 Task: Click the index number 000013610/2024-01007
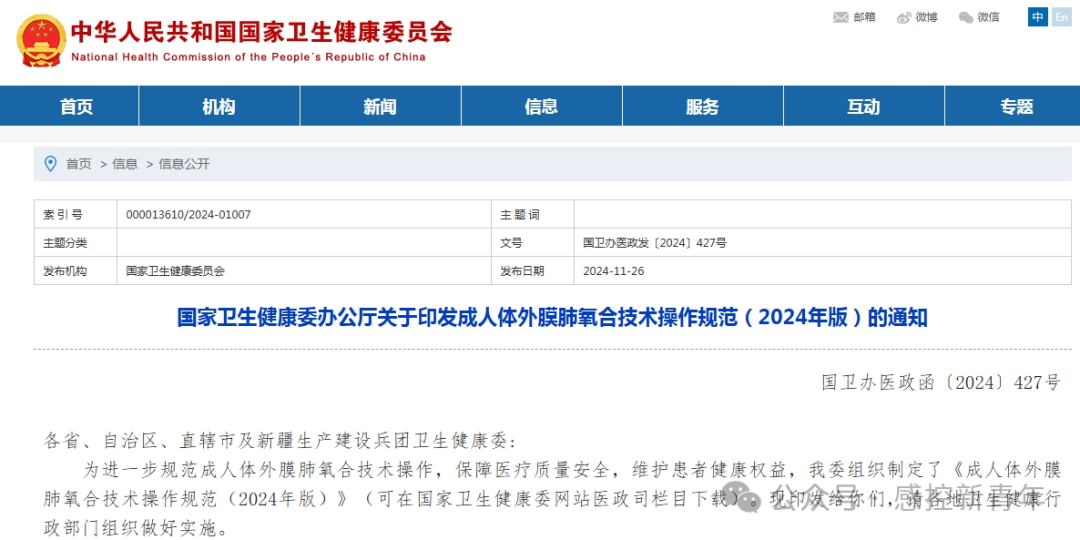pos(188,215)
